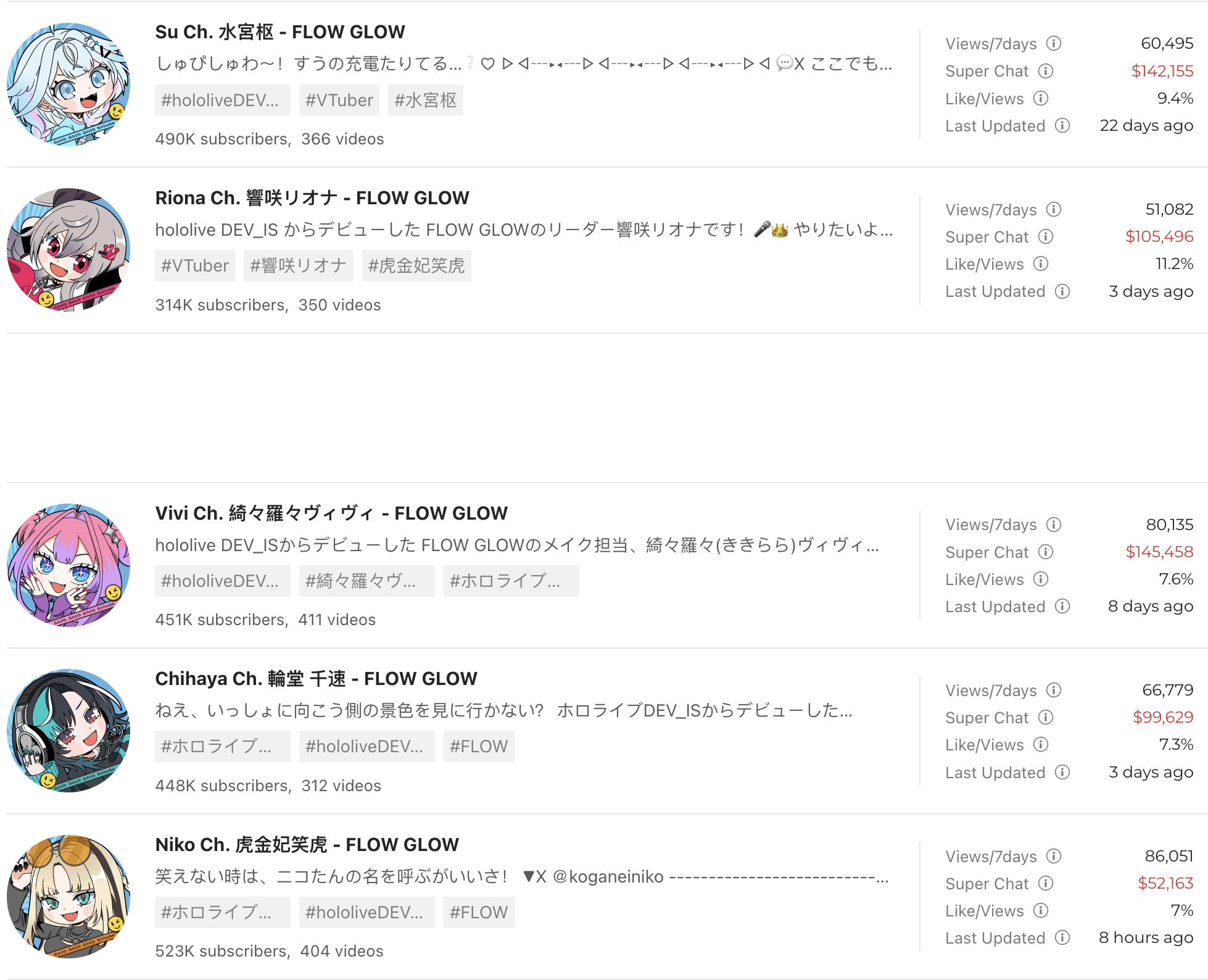
Task: Select #VTuber tag under Riona Ch.
Action: (x=195, y=266)
